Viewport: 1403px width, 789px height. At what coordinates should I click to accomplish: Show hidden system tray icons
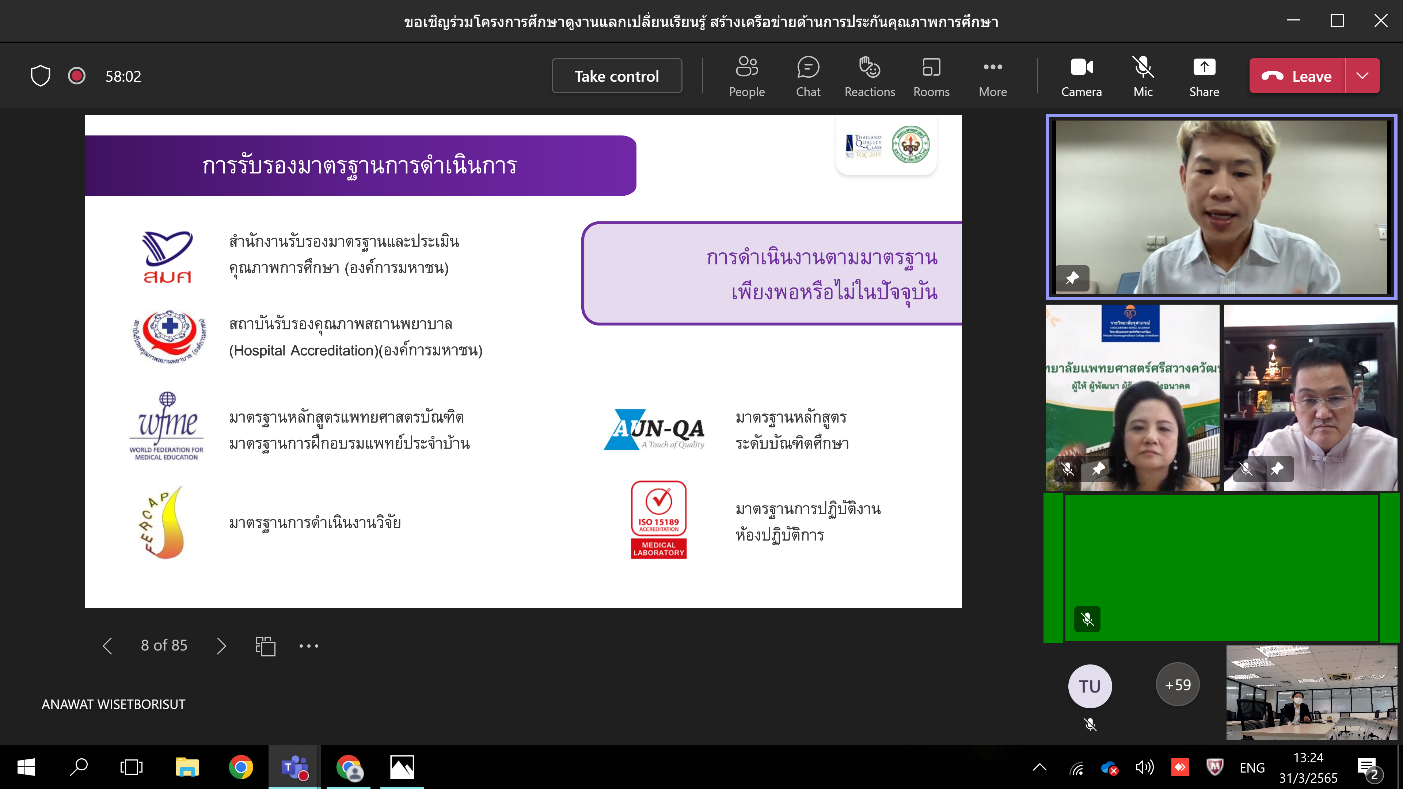click(x=1040, y=768)
